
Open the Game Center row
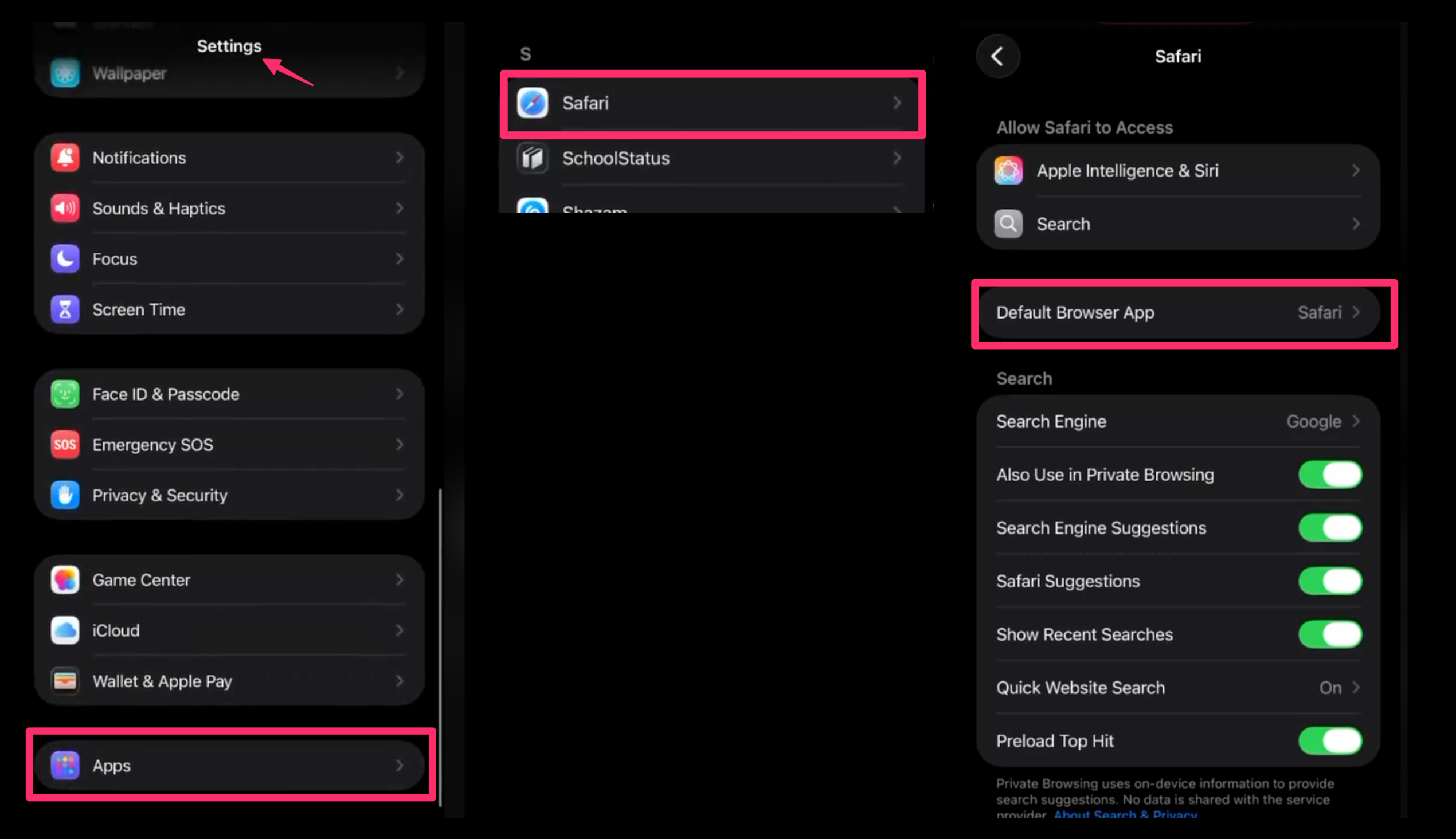pos(229,580)
